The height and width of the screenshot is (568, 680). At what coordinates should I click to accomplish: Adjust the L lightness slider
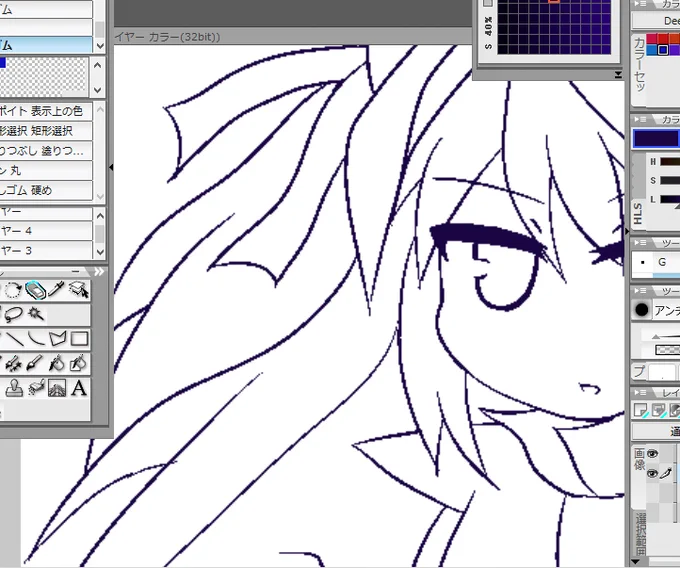click(670, 199)
